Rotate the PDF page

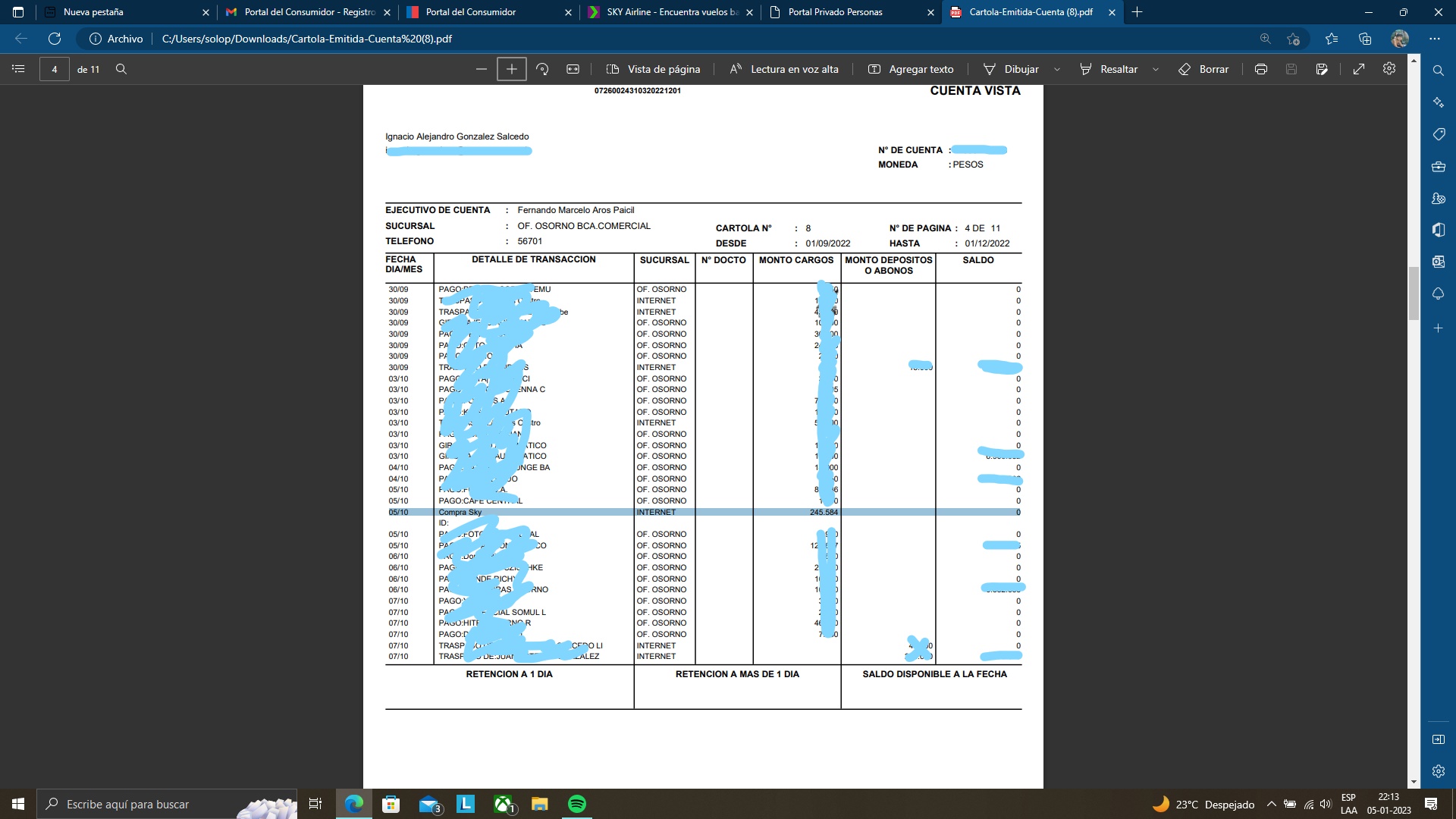click(x=542, y=69)
